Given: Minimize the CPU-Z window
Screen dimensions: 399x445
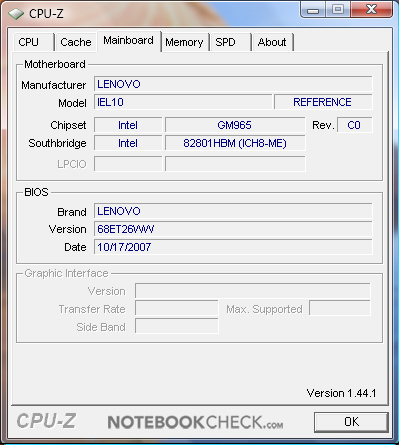Looking at the screenshot, I should 312,9.
